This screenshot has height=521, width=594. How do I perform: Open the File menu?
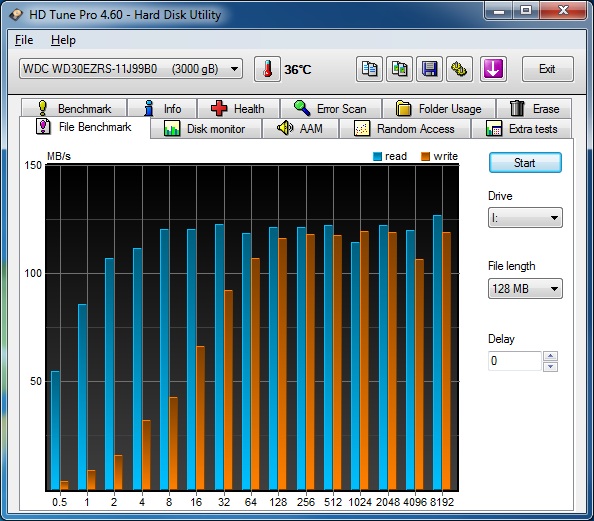[24, 40]
